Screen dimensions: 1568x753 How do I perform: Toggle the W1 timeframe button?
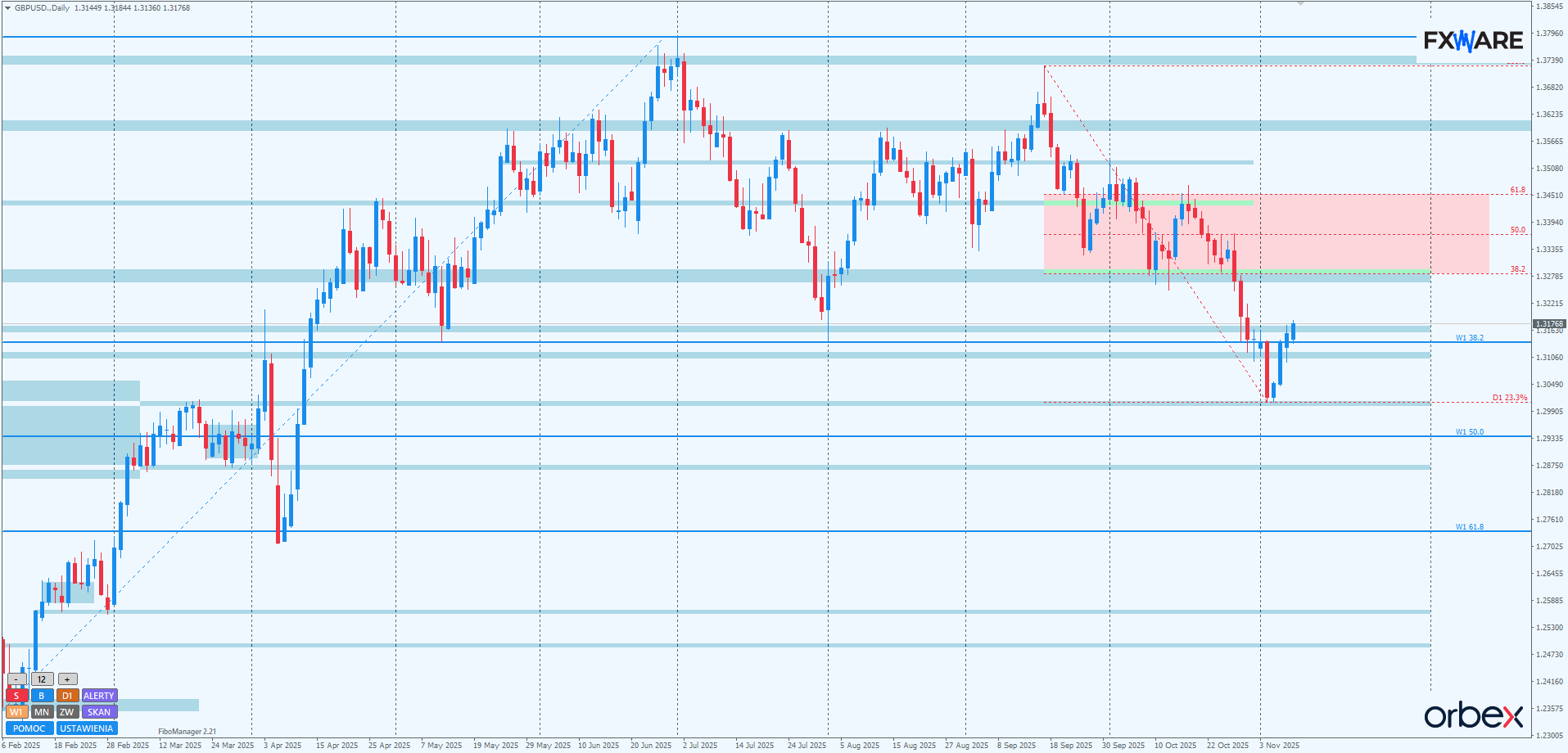pos(16,712)
